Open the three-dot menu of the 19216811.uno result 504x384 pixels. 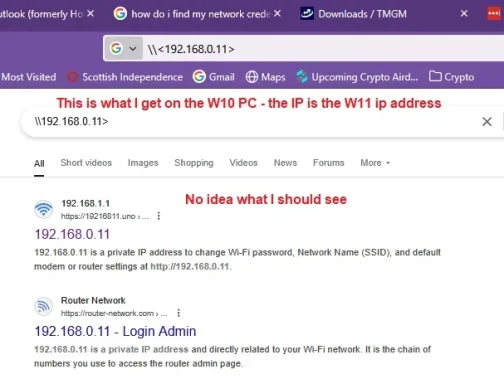(159, 216)
